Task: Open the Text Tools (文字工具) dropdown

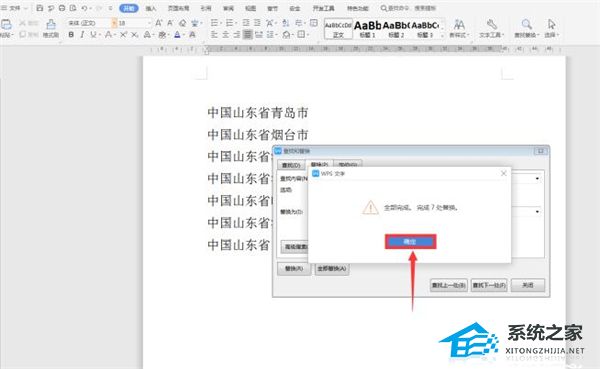Action: 492,28
